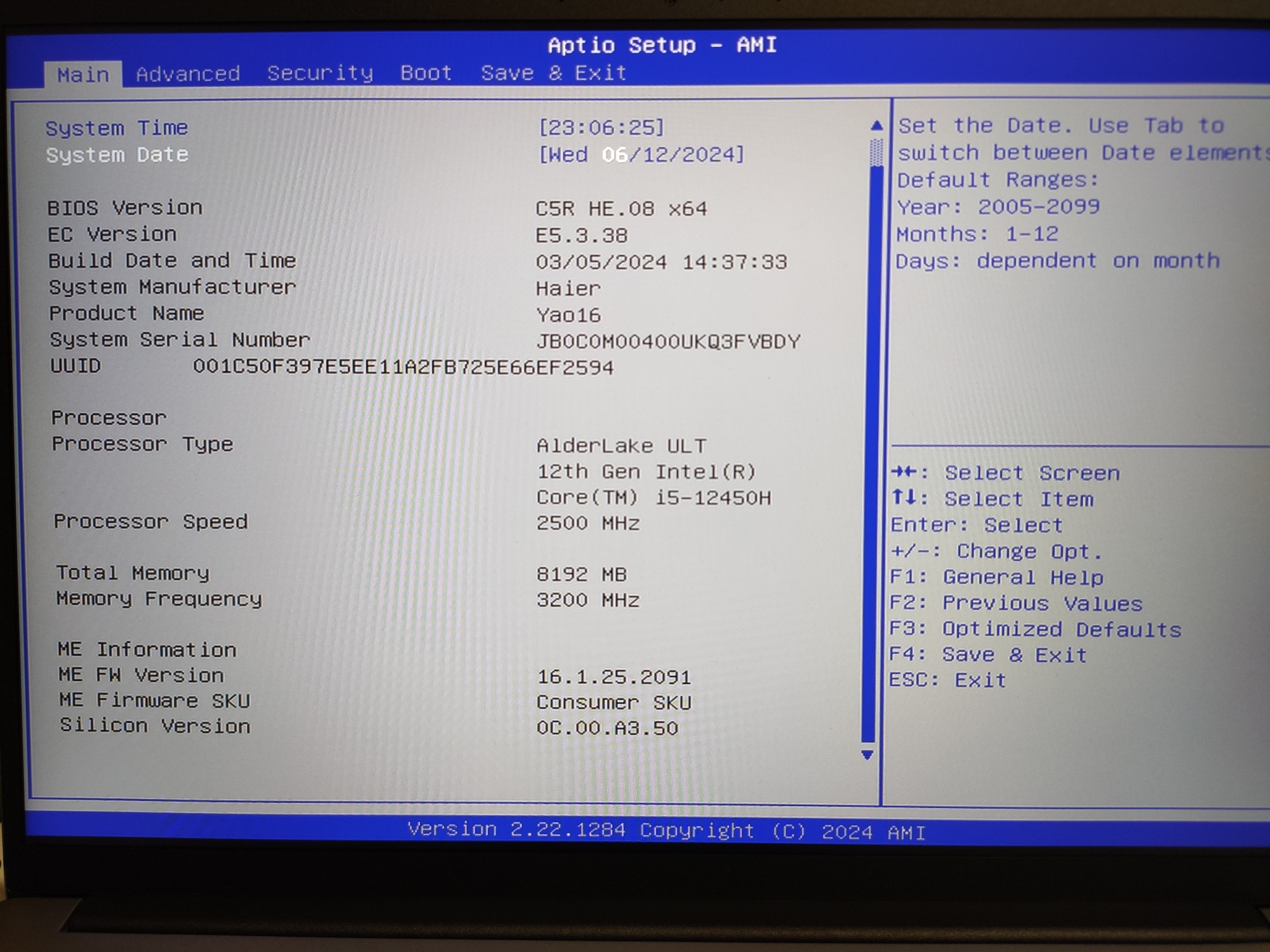Screen dimensions: 1270x952
Task: Switch to the Security tab
Action: (x=320, y=74)
